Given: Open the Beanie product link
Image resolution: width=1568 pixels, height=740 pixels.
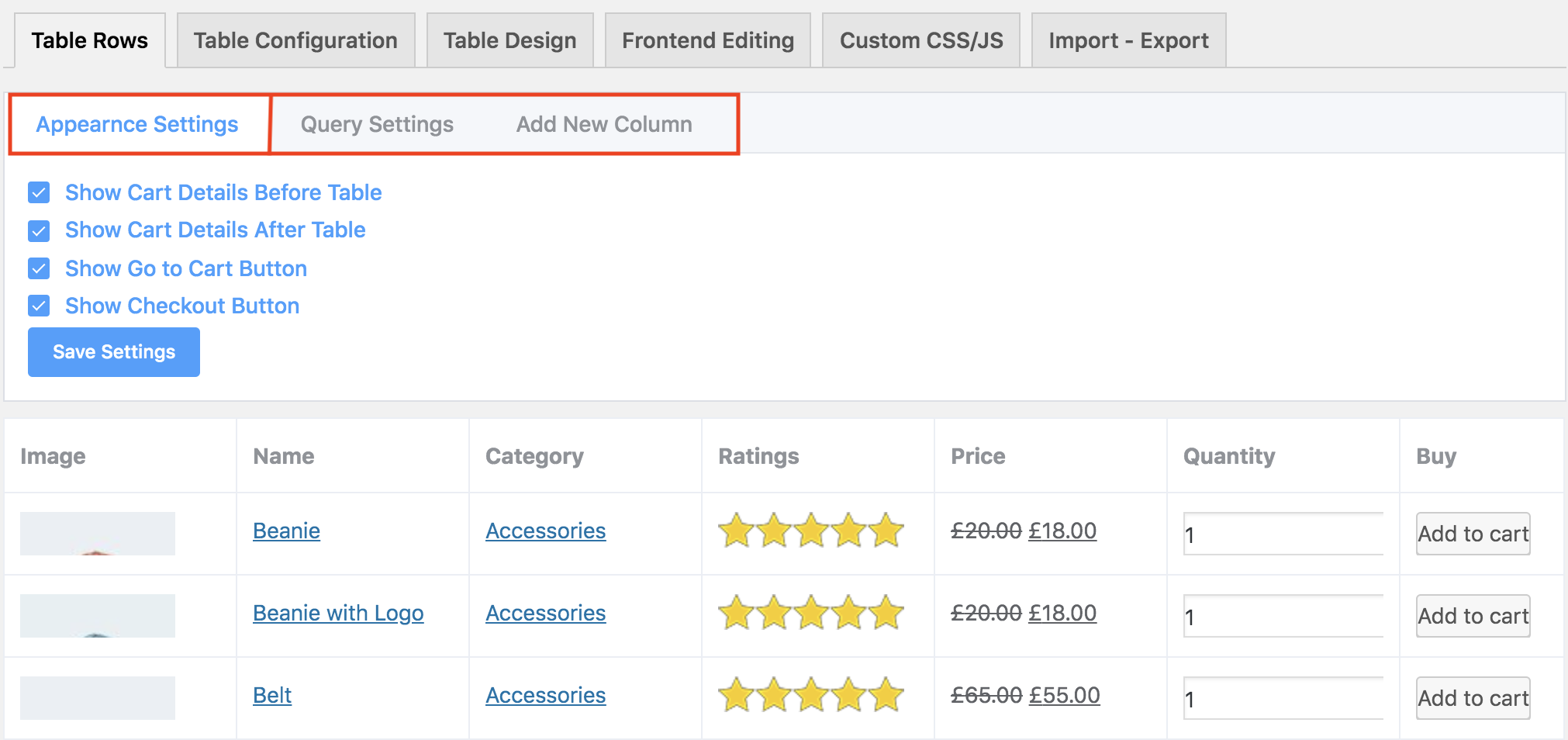Looking at the screenshot, I should pos(286,531).
